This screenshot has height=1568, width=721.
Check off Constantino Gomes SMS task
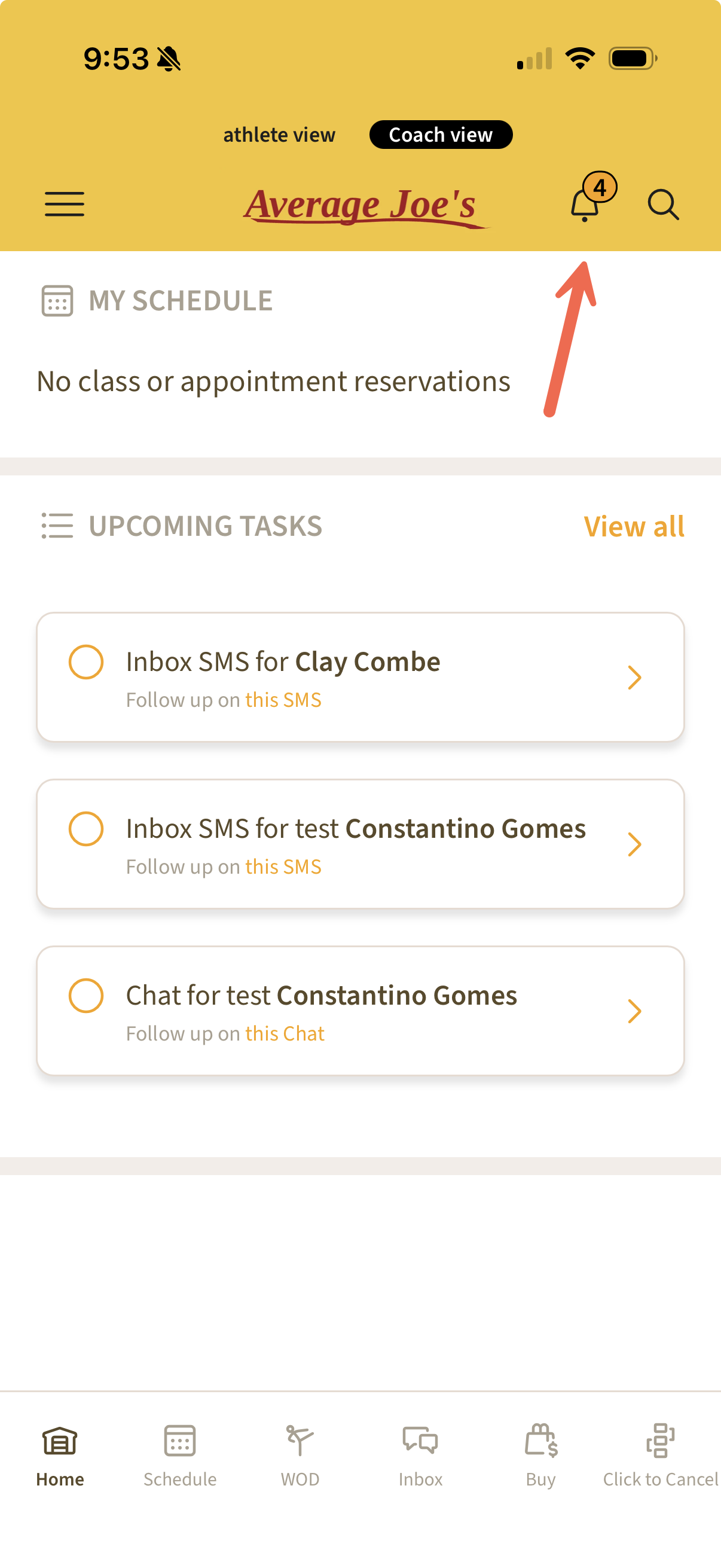click(x=85, y=828)
